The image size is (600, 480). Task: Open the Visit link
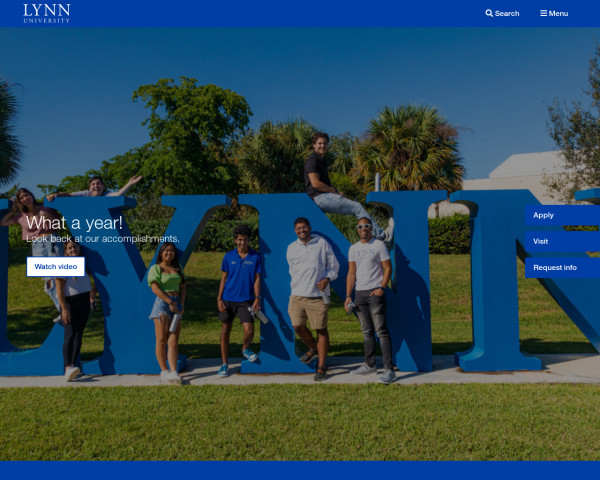pyautogui.click(x=562, y=241)
